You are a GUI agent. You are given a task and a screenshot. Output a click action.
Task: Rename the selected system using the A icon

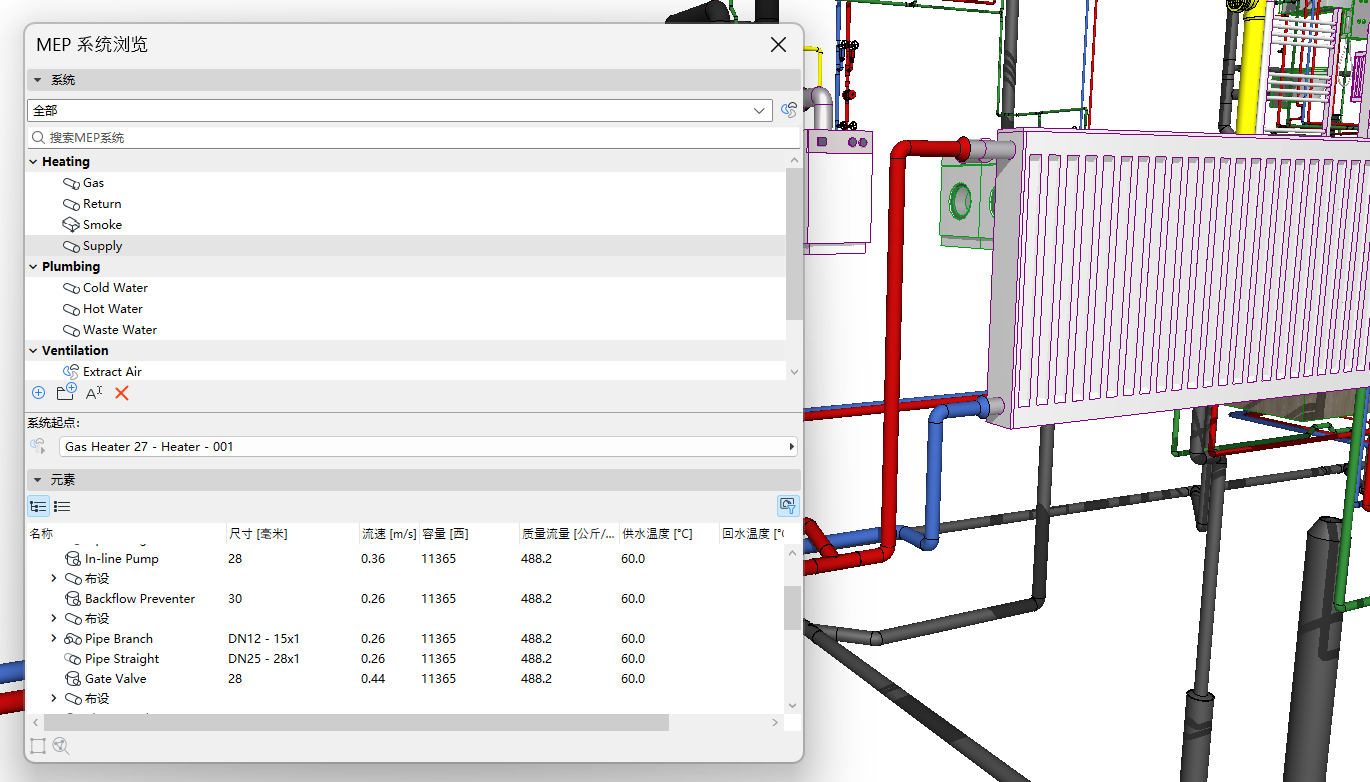pyautogui.click(x=93, y=393)
